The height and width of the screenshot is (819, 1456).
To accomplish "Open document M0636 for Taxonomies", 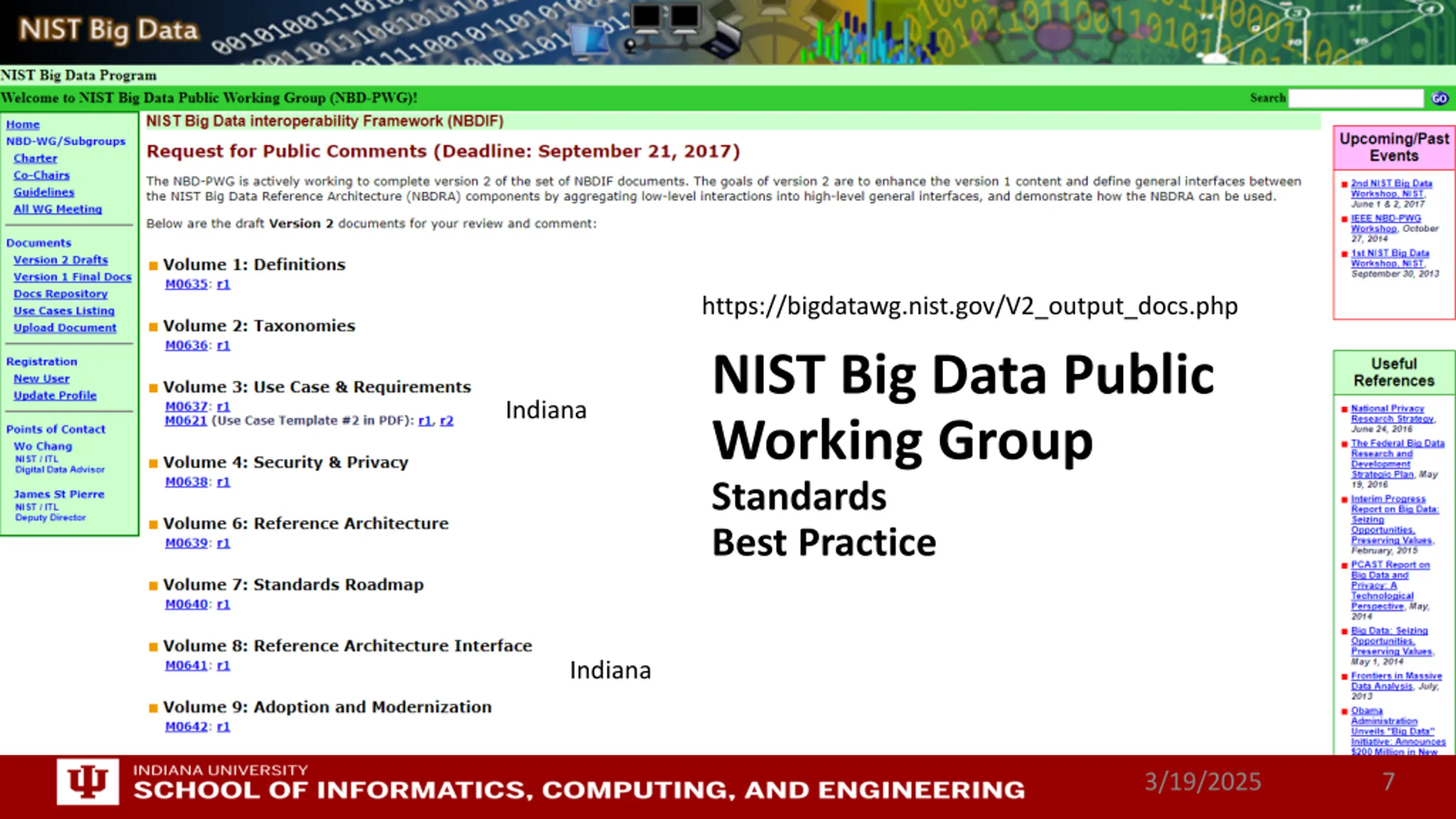I will 187,345.
